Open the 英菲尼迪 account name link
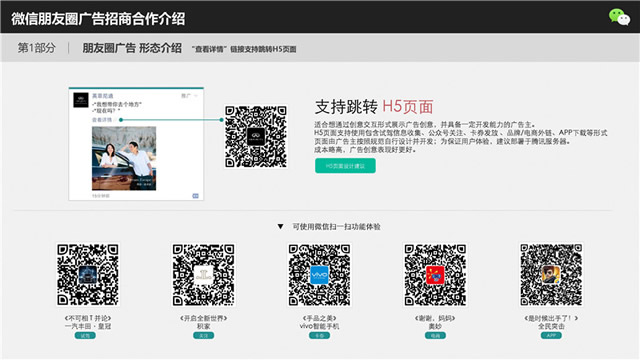 coord(102,96)
